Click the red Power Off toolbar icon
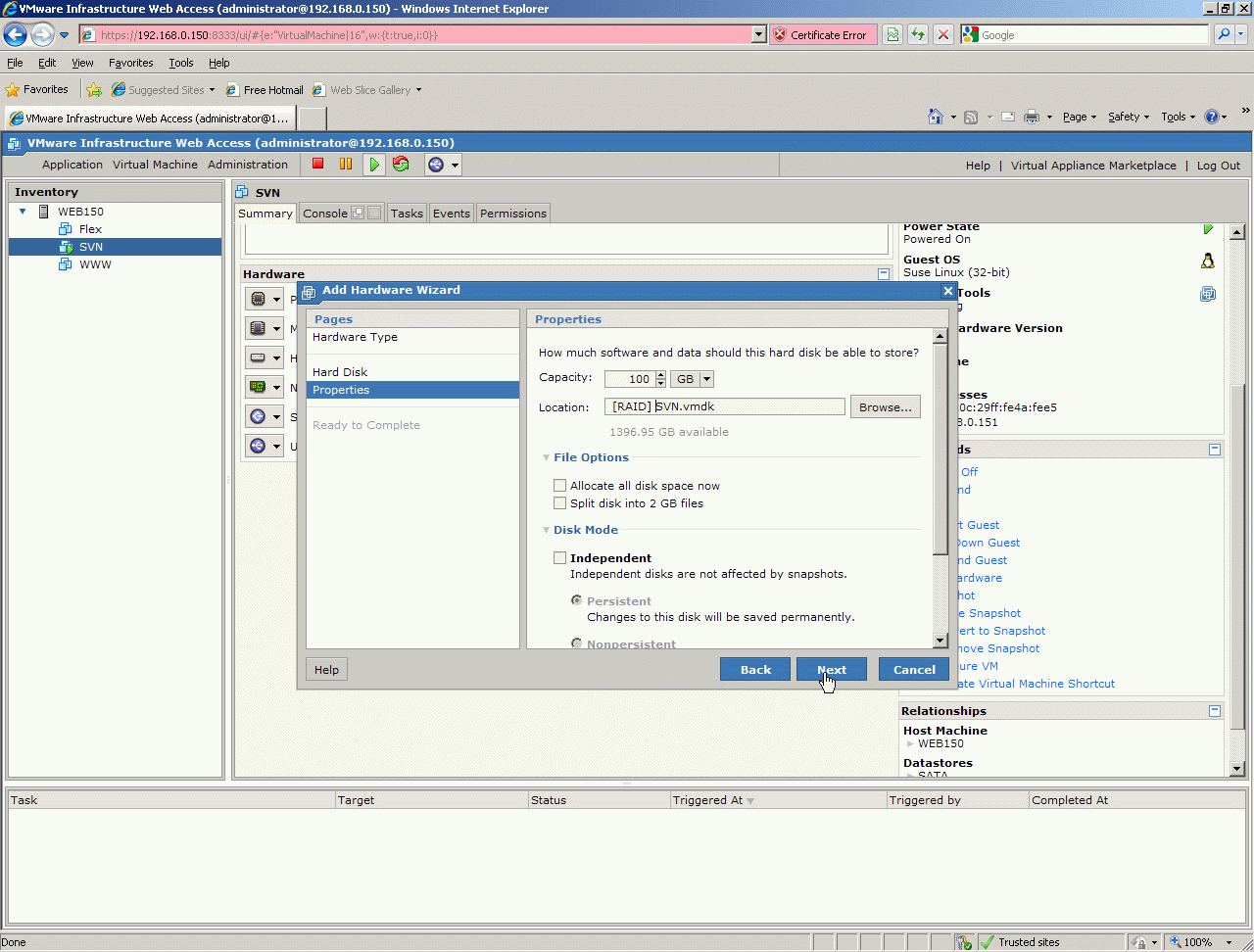 tap(317, 164)
